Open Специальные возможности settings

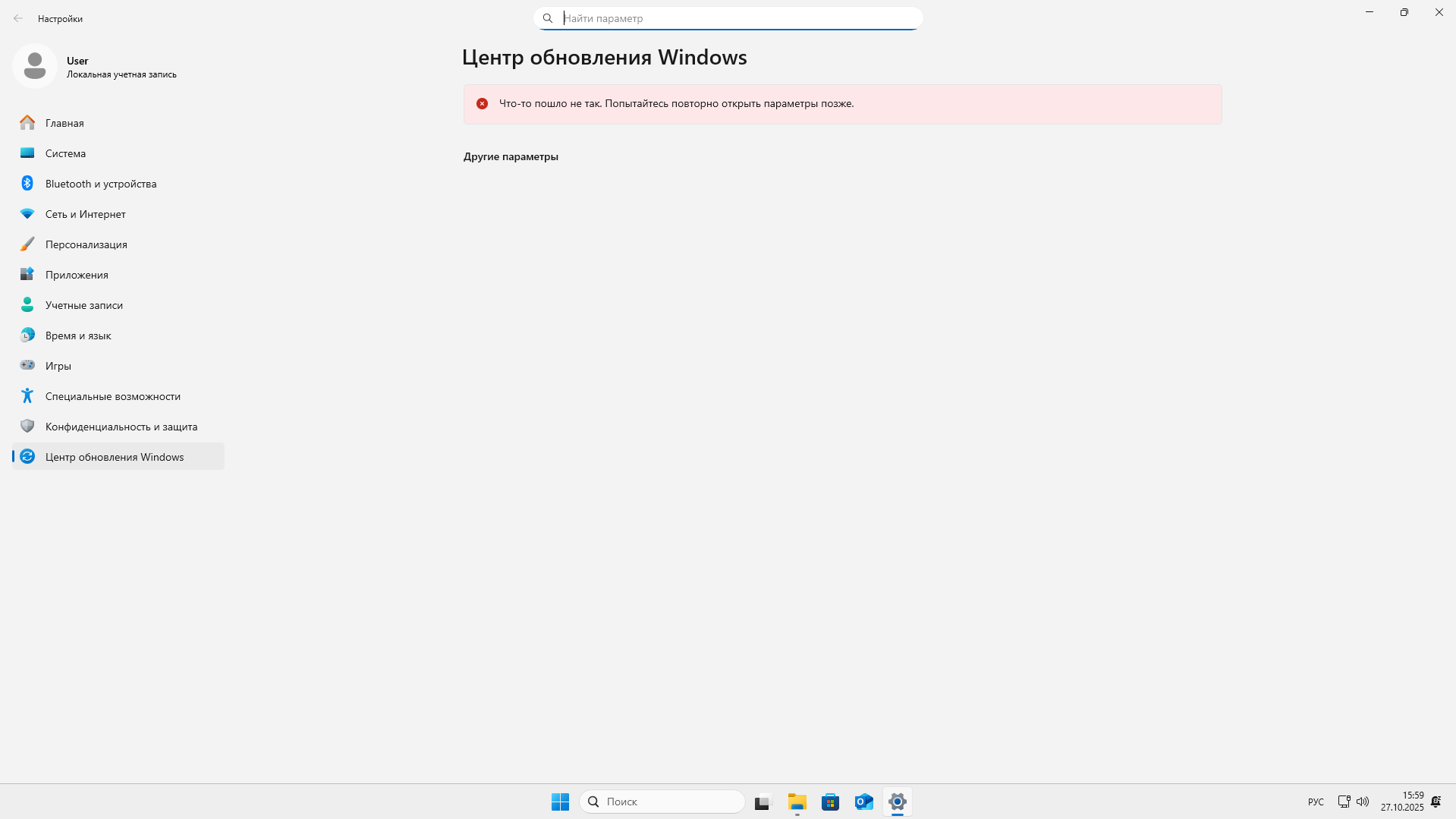coord(112,396)
